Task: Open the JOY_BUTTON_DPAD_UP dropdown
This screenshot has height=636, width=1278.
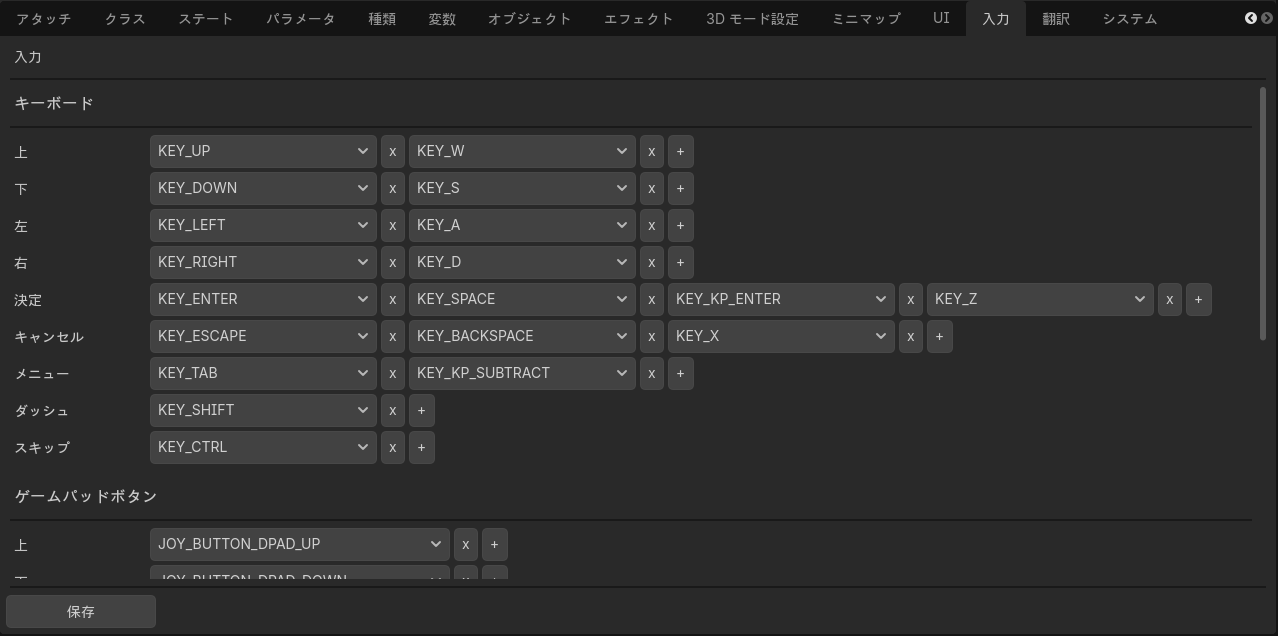Action: coord(300,544)
